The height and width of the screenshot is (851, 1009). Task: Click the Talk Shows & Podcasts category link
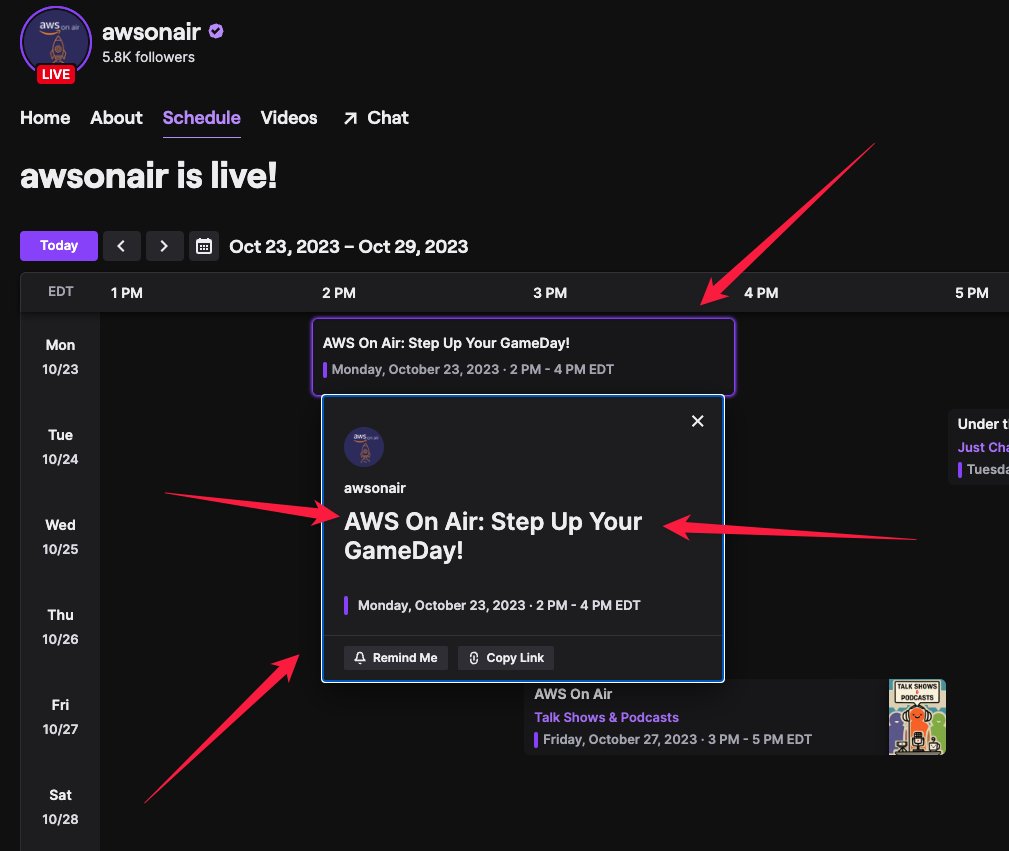tap(606, 717)
